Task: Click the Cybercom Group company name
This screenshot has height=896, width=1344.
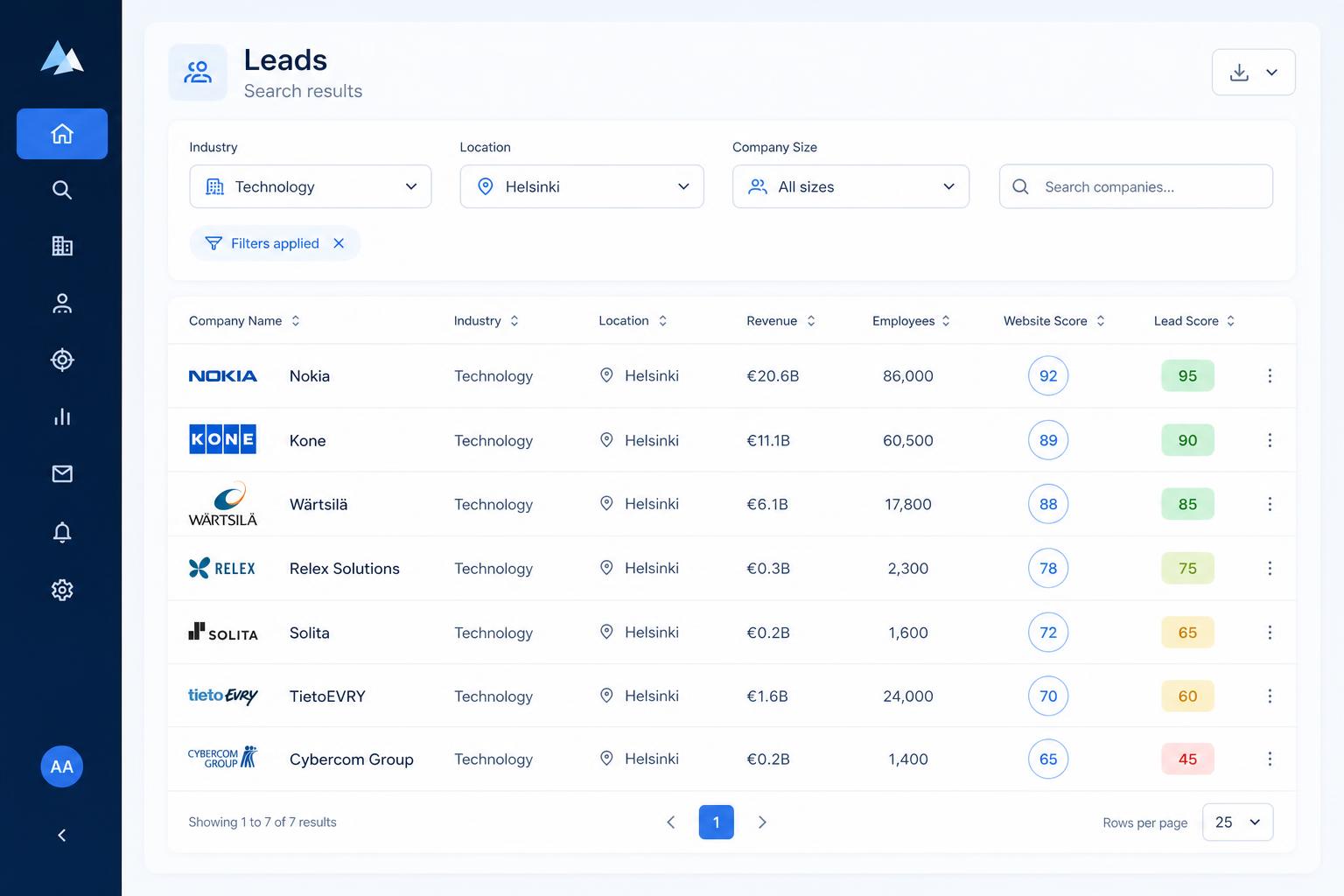Action: (x=352, y=759)
